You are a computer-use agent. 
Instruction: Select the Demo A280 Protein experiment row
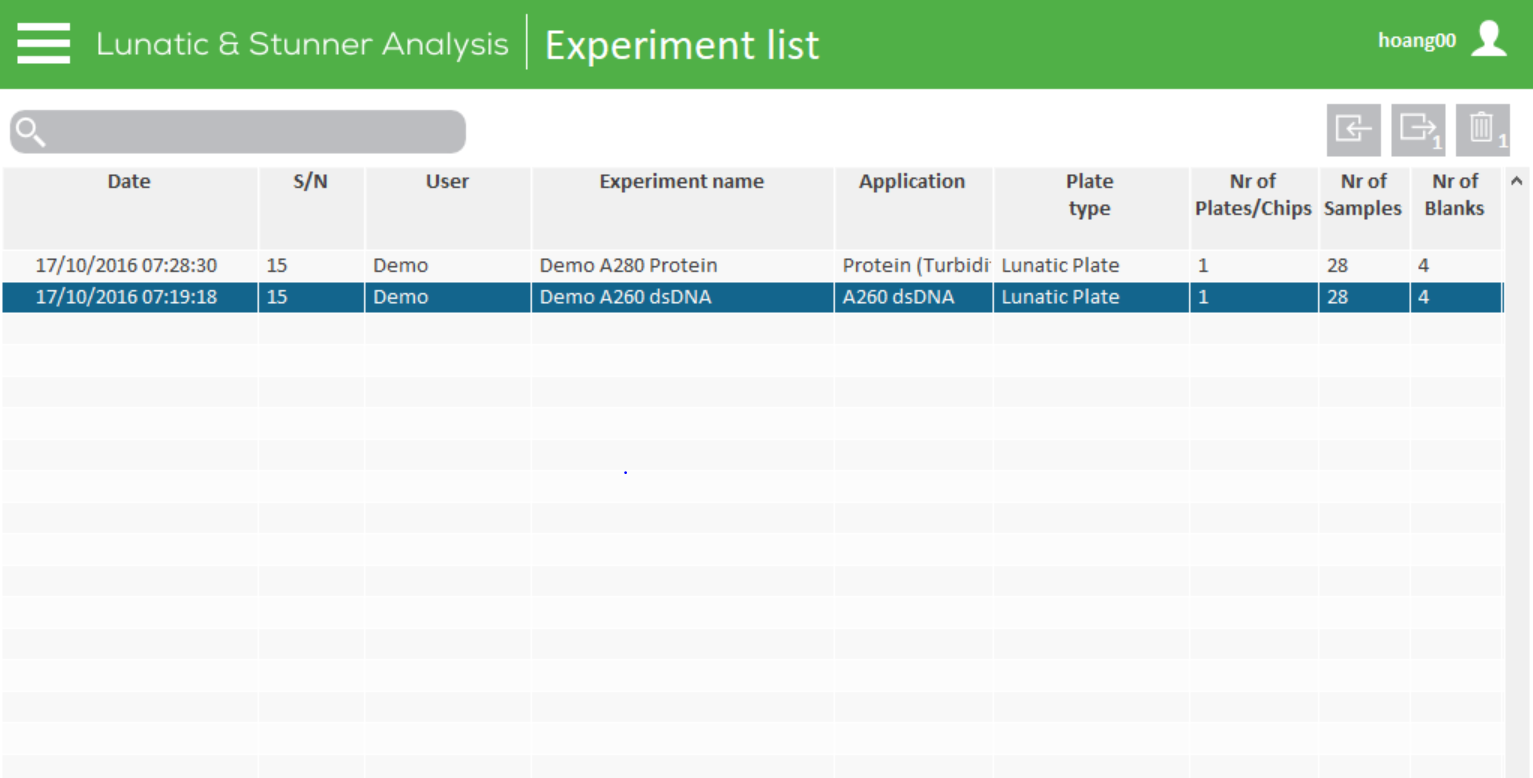click(752, 266)
